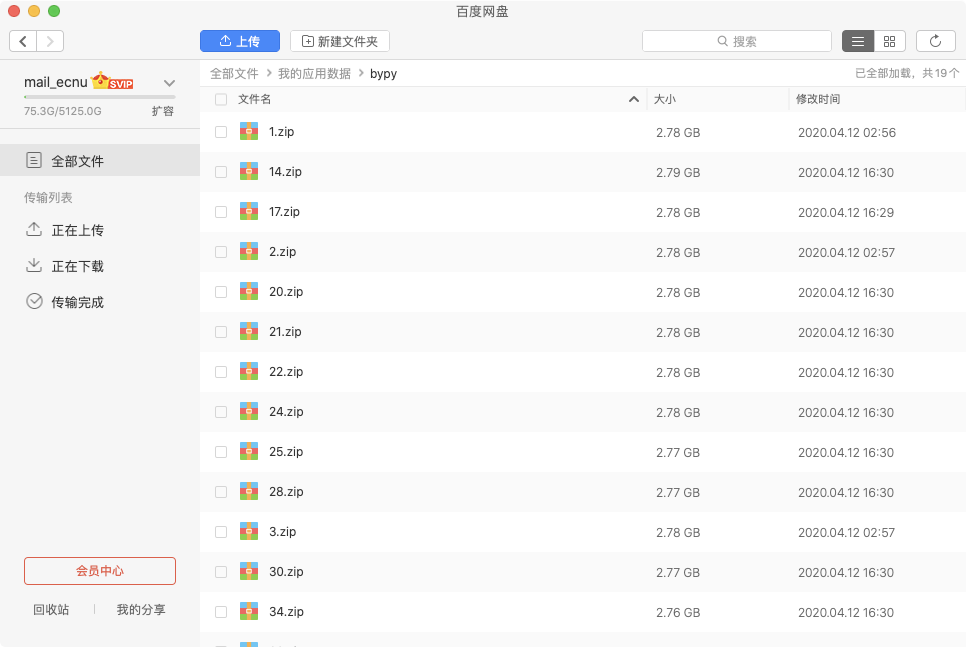The image size is (966, 647).
Task: Click the archive icon of 2.zip
Action: click(x=249, y=251)
